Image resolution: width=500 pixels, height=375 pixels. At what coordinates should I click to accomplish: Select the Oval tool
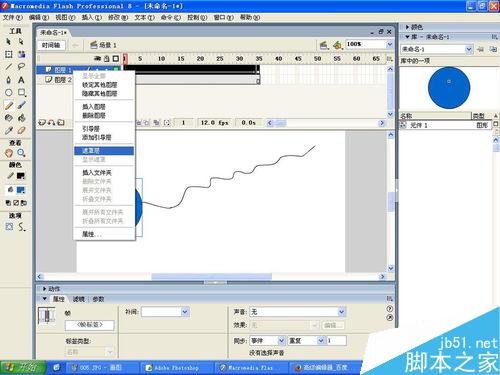tap(9, 93)
